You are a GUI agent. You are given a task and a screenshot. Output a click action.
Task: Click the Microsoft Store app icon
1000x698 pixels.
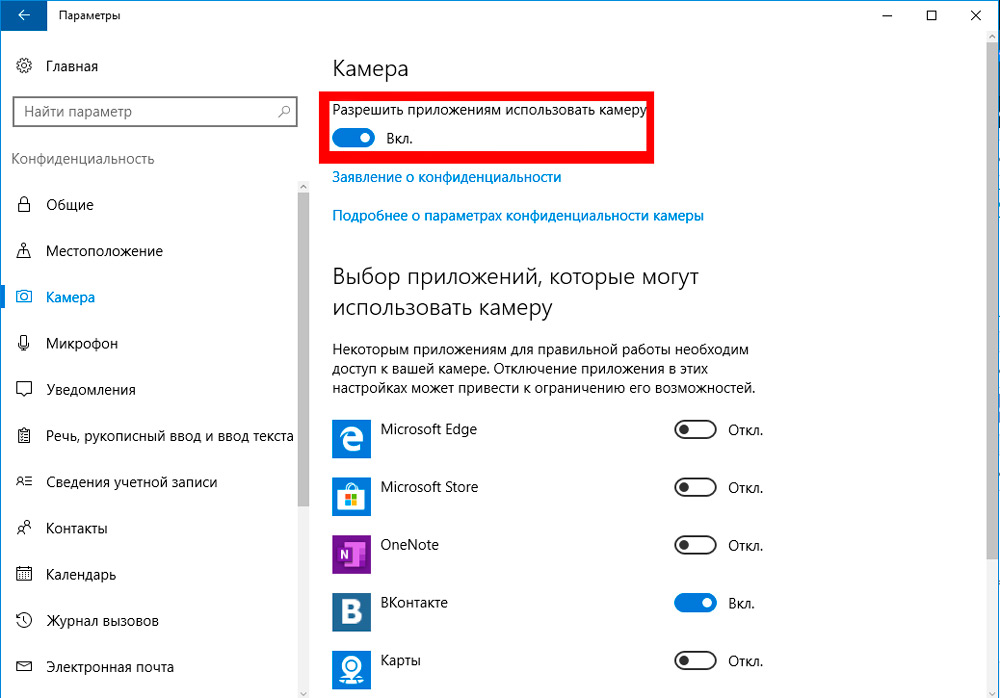[351, 496]
